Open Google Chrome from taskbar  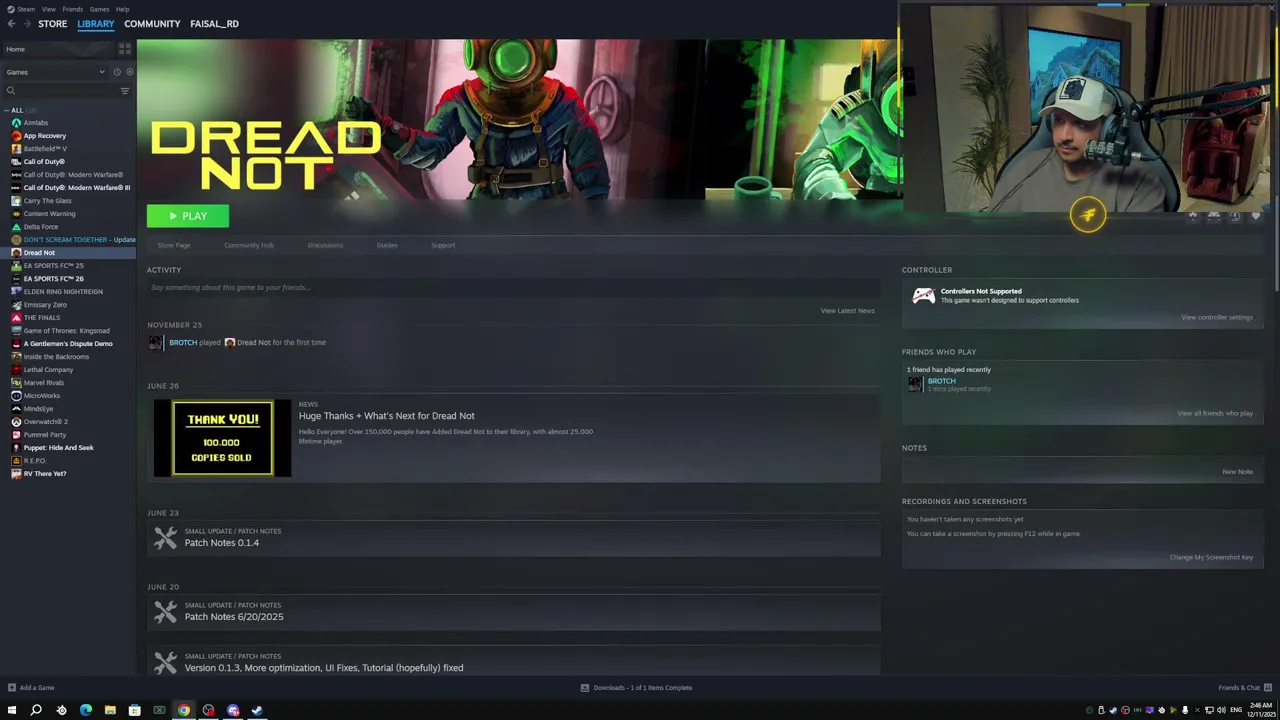[184, 710]
